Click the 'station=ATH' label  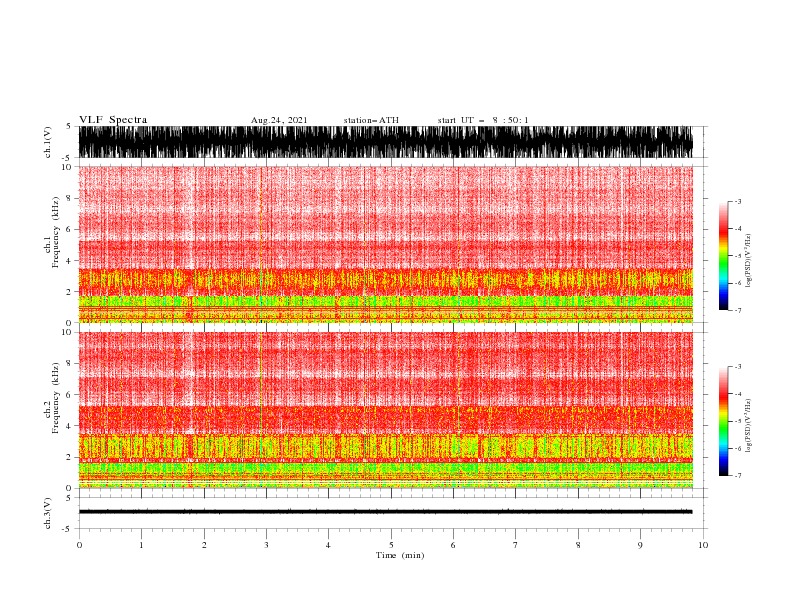(x=371, y=120)
